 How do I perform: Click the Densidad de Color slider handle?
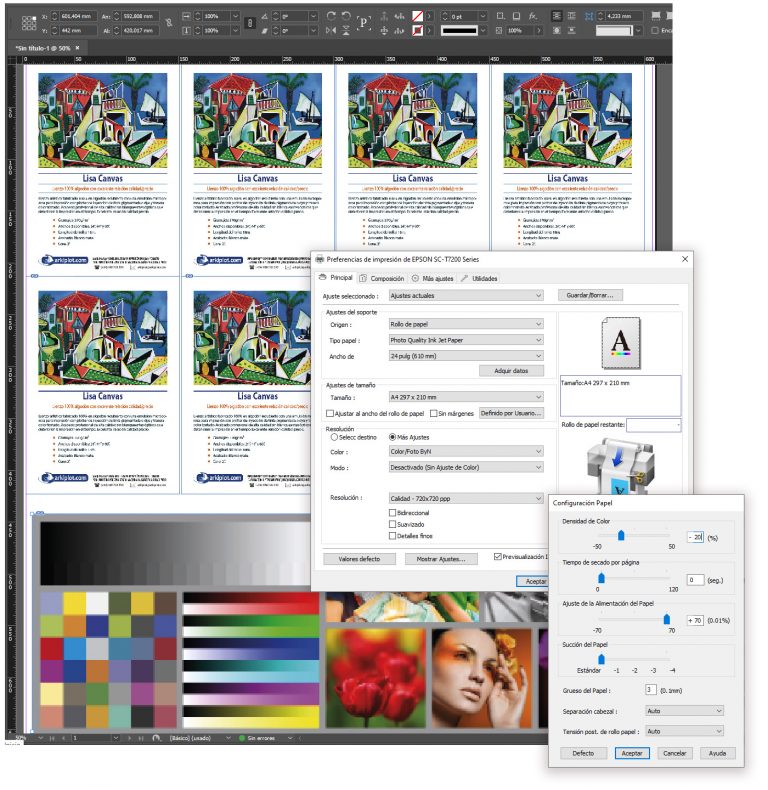[x=621, y=535]
